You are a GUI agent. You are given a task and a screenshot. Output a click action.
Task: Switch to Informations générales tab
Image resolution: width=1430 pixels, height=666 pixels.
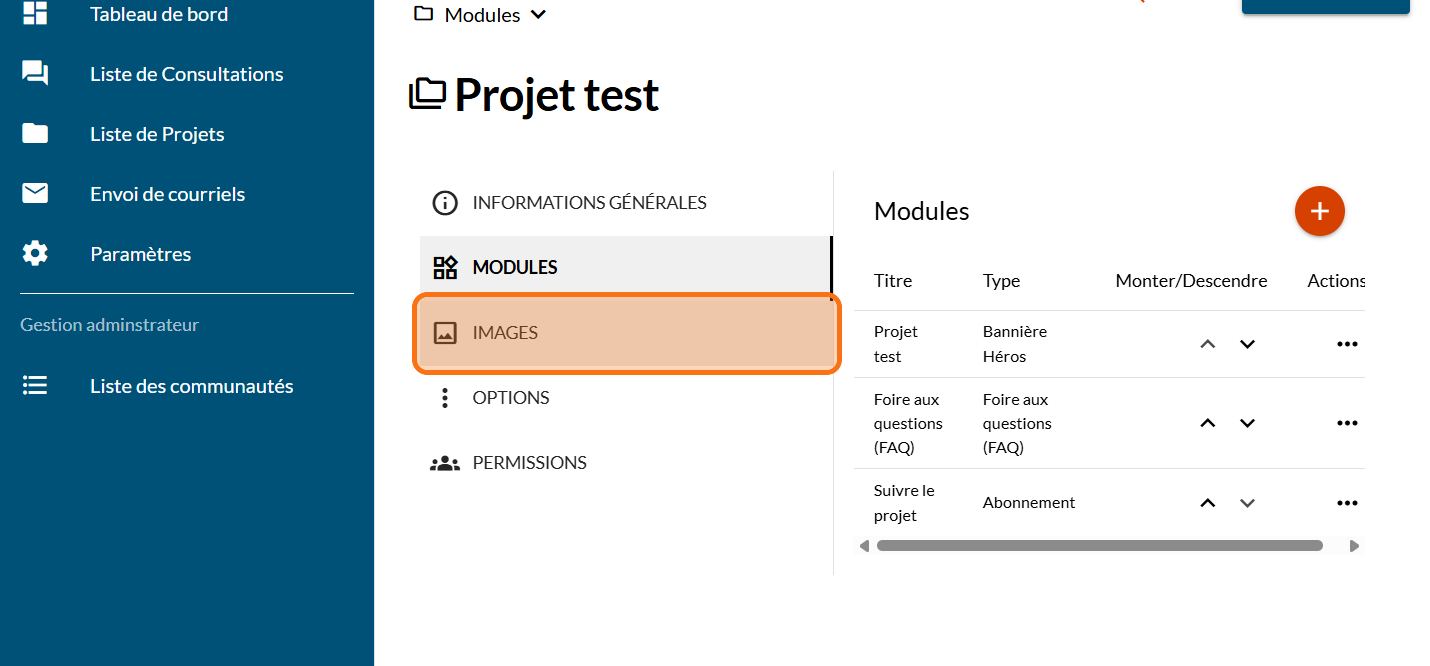589,203
